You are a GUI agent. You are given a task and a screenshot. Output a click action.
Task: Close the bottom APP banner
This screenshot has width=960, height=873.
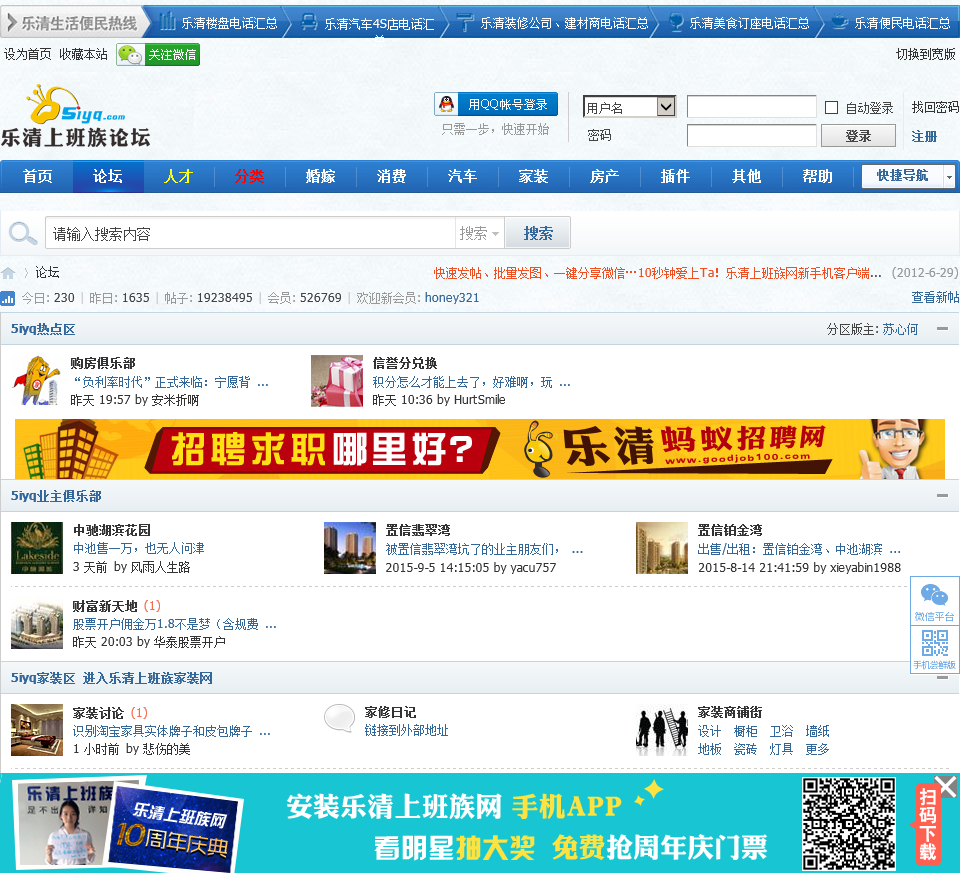coord(947,787)
